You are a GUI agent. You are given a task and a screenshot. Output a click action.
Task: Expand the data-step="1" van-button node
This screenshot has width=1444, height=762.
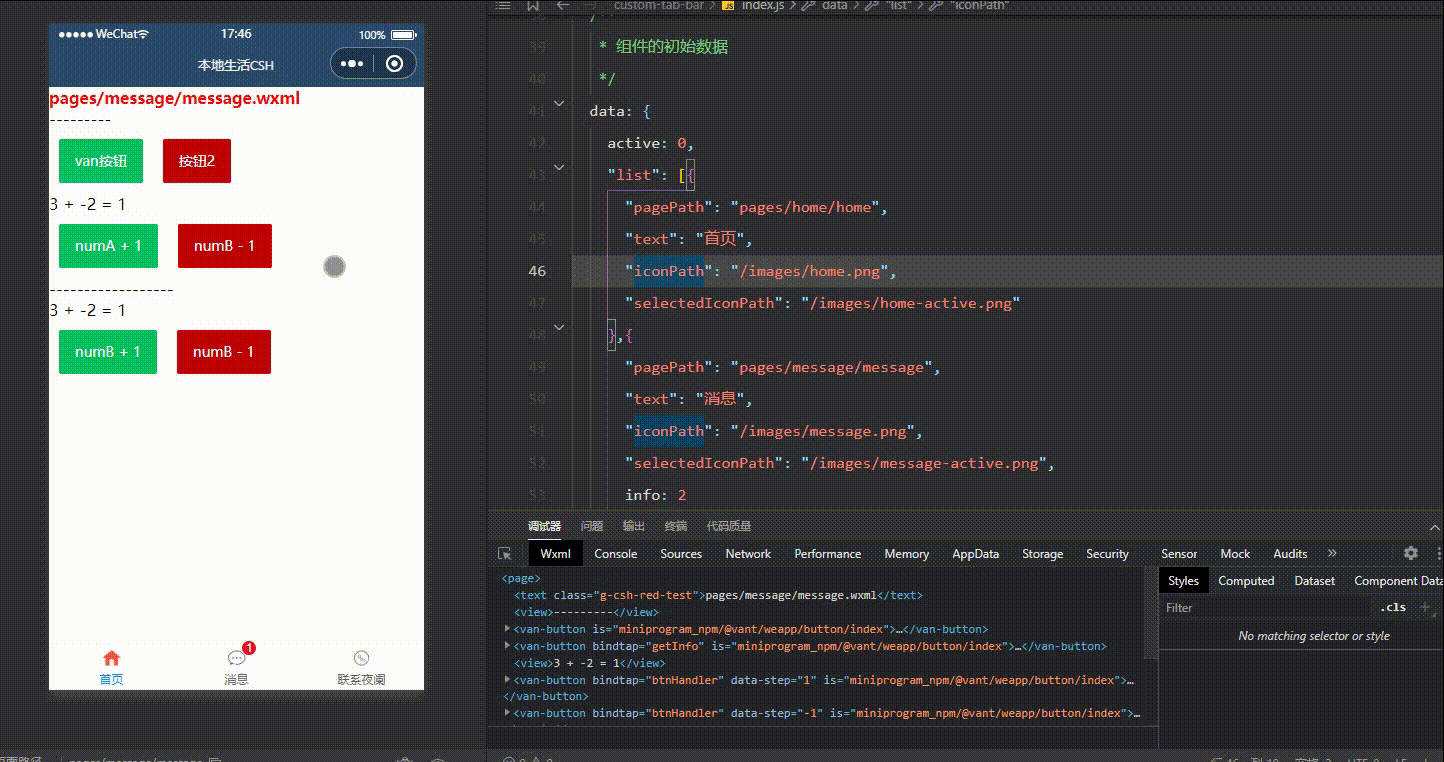coord(507,680)
